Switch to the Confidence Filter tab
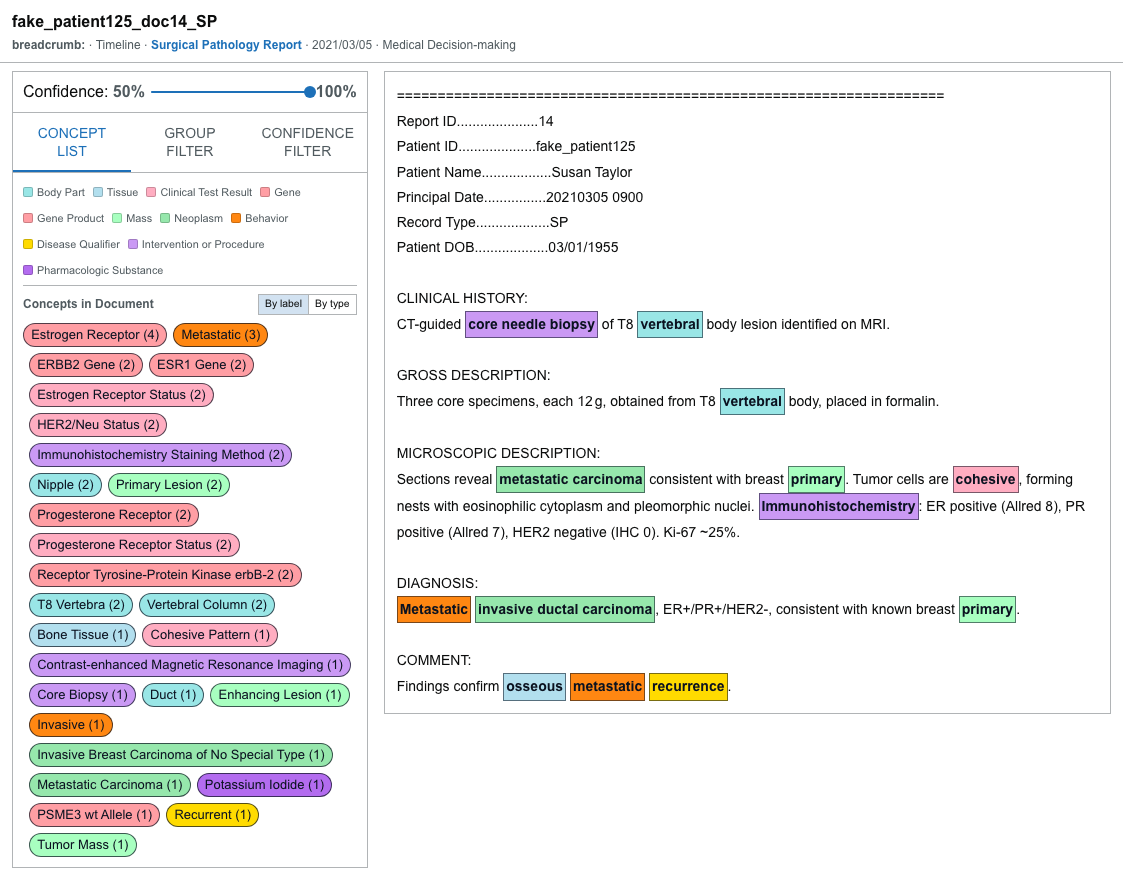 (307, 142)
